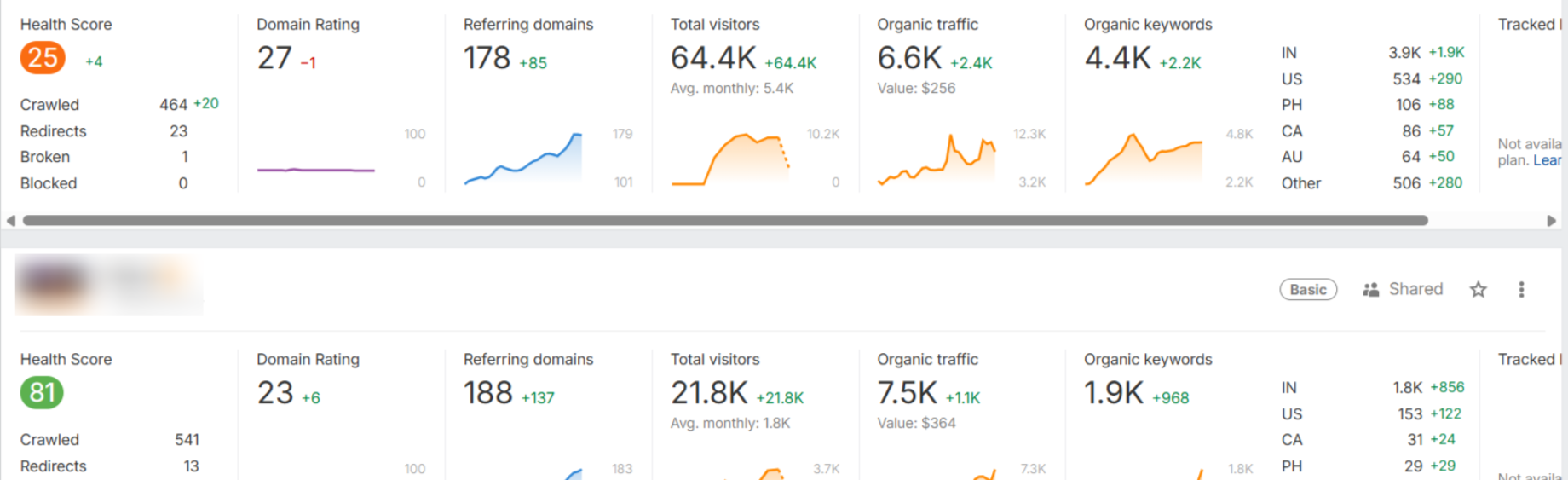Click Total visitors value 64.4K
Image resolution: width=1568 pixels, height=480 pixels.
713,58
